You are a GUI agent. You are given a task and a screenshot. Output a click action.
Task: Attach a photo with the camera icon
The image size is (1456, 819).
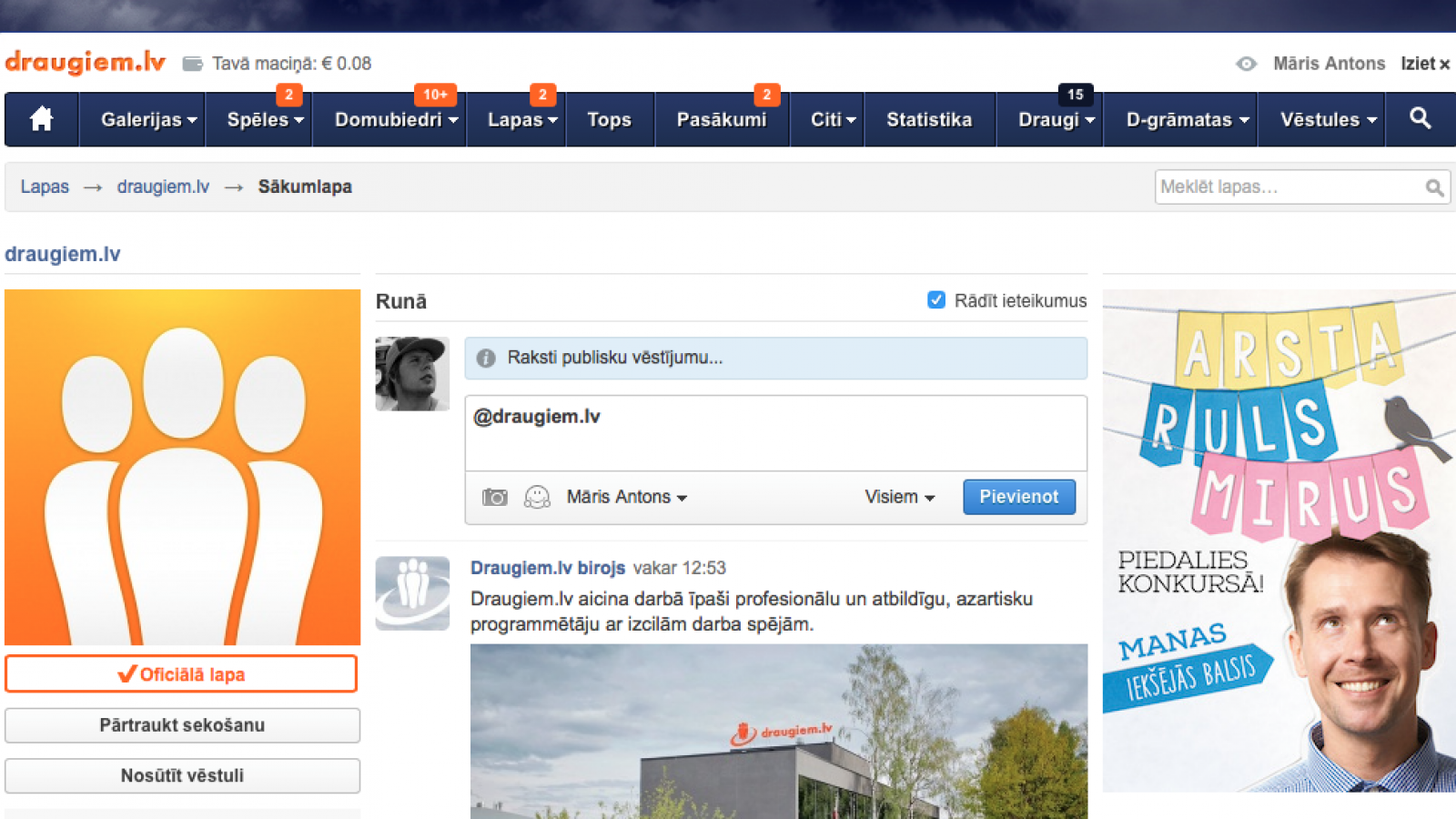(494, 497)
